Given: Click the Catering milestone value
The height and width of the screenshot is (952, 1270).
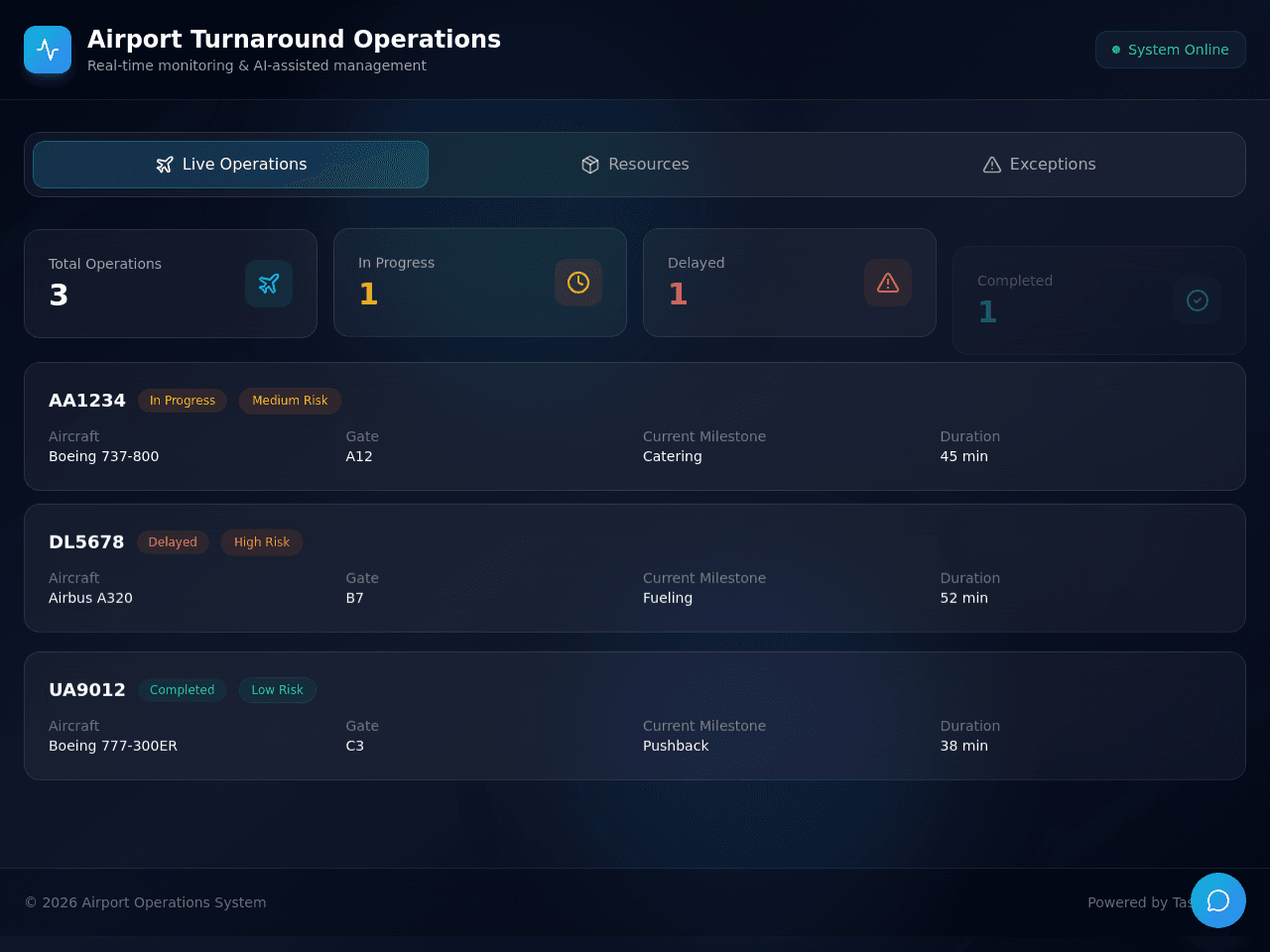Looking at the screenshot, I should (673, 456).
